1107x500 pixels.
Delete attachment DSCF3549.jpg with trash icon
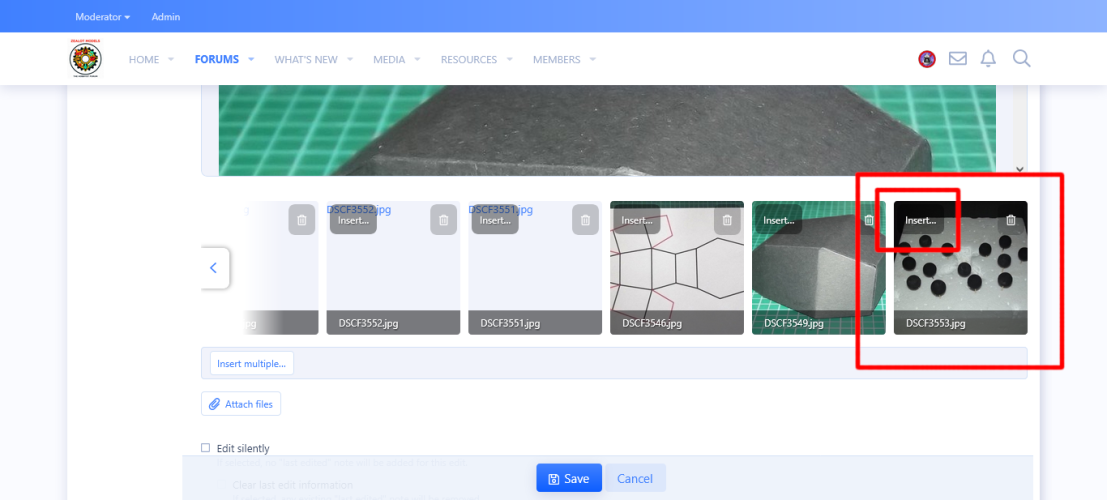[869, 220]
